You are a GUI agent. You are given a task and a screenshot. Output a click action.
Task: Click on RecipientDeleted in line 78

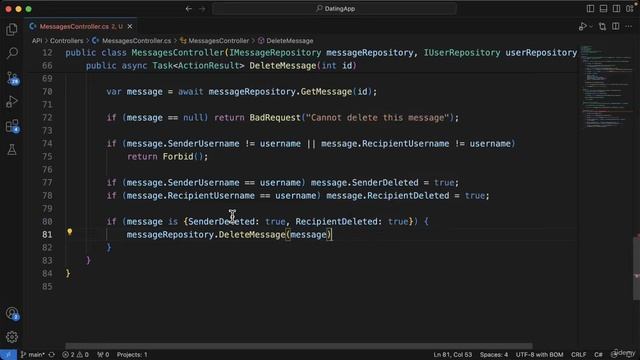pyautogui.click(x=408, y=196)
